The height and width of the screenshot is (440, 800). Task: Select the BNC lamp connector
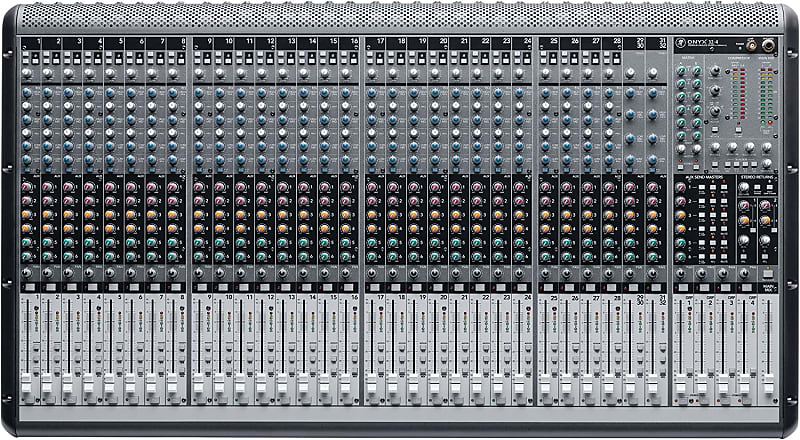point(751,45)
